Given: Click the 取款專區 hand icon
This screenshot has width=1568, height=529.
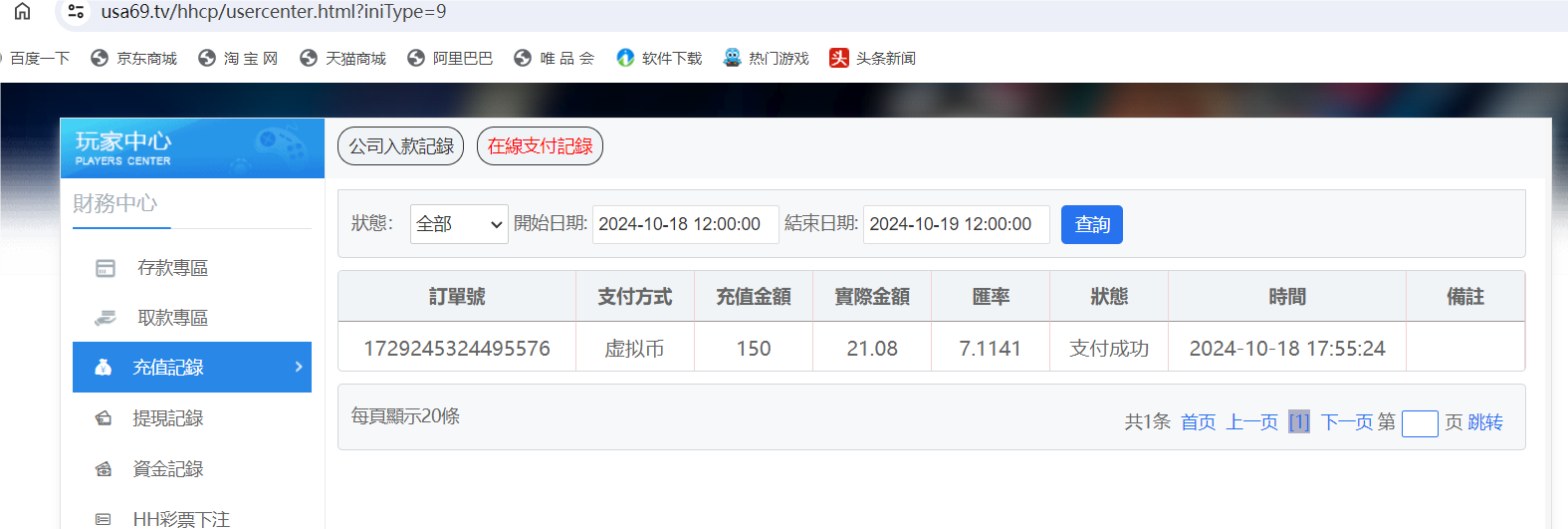Looking at the screenshot, I should [x=106, y=318].
